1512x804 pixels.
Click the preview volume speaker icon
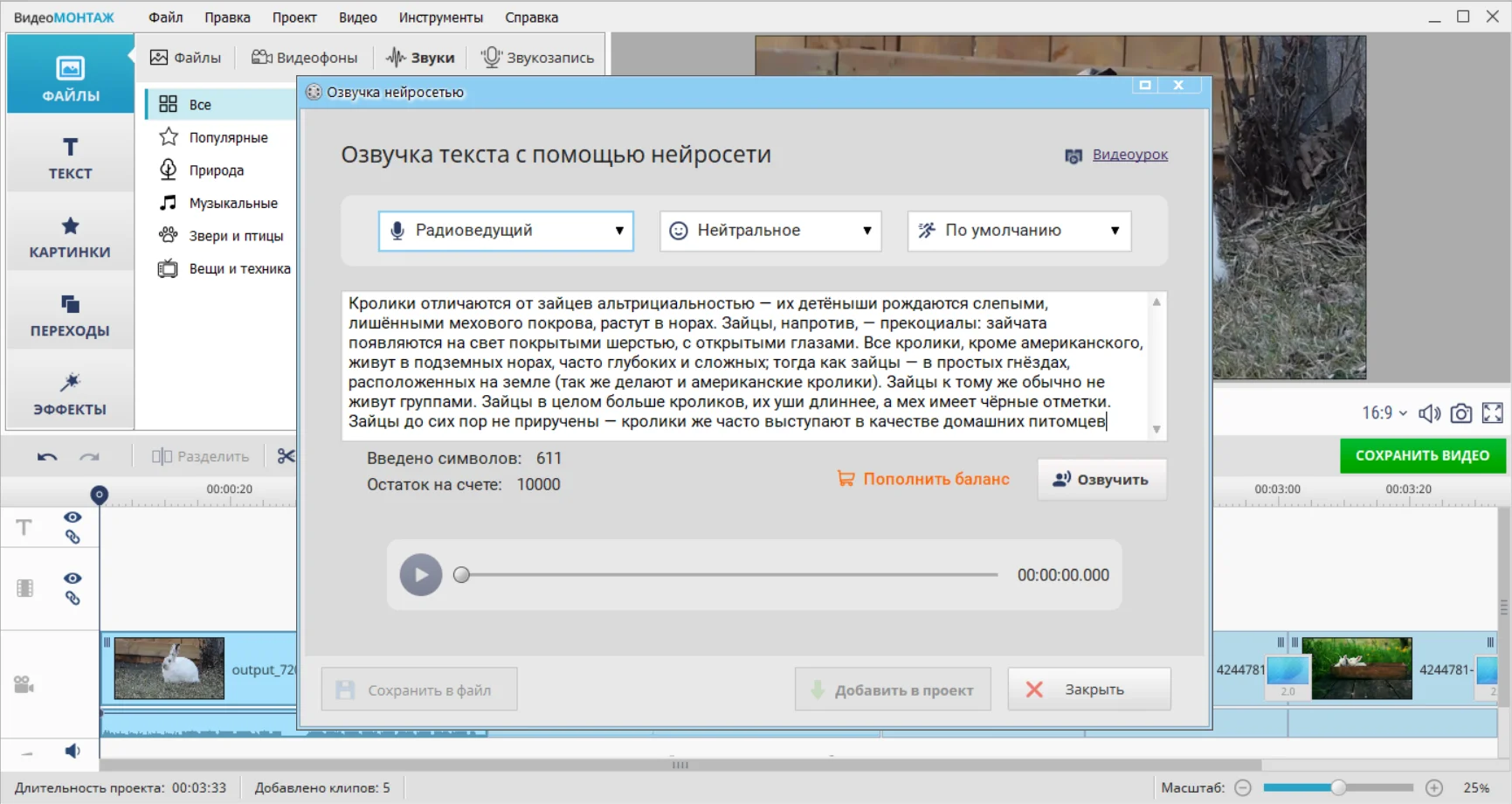[x=1429, y=413]
